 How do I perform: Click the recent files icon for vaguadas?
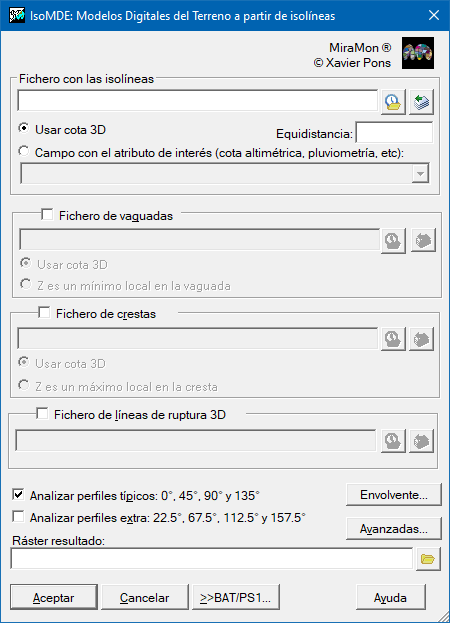pyautogui.click(x=393, y=240)
